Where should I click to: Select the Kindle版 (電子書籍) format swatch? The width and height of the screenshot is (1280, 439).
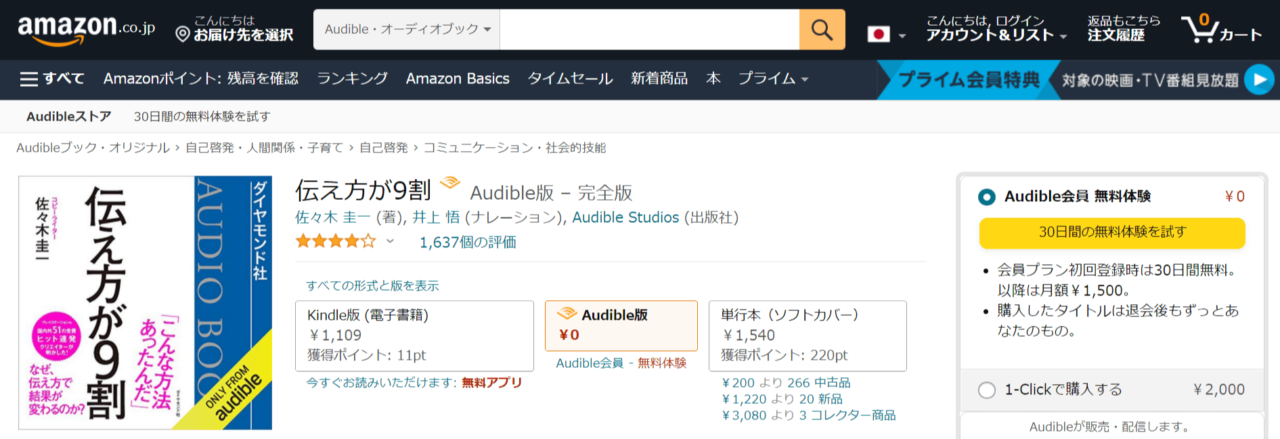(415, 335)
